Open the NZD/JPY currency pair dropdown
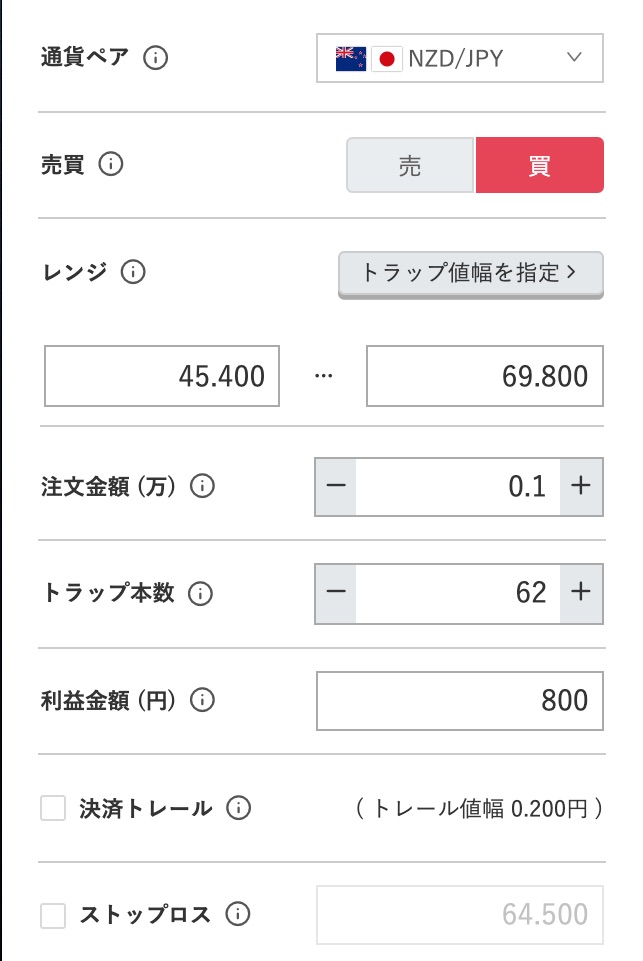The width and height of the screenshot is (643, 961). point(459,58)
